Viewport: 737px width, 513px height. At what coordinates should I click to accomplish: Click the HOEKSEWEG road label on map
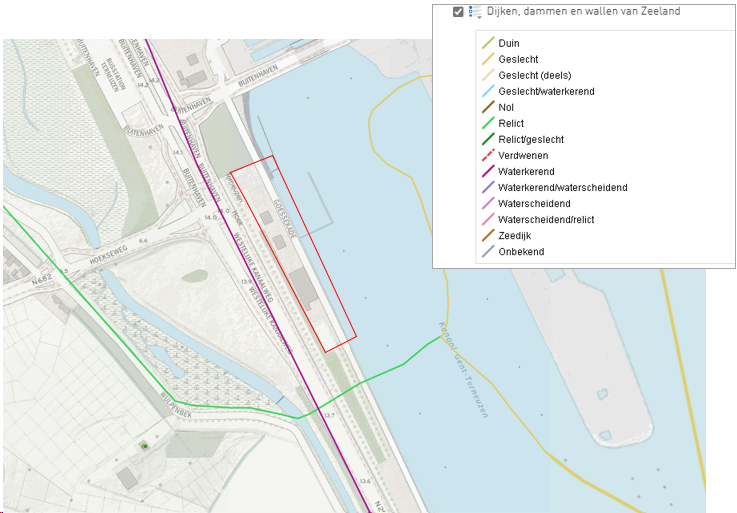coord(108,255)
